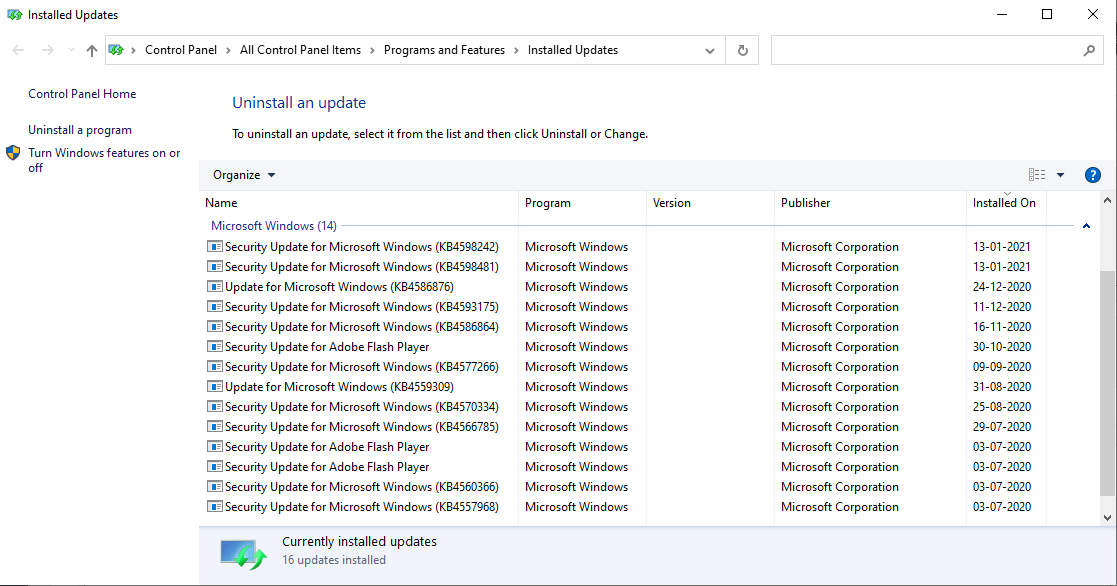Screen dimensions: 1117x586
Task: Go to Programs and Features breadcrumb
Action: click(x=445, y=50)
